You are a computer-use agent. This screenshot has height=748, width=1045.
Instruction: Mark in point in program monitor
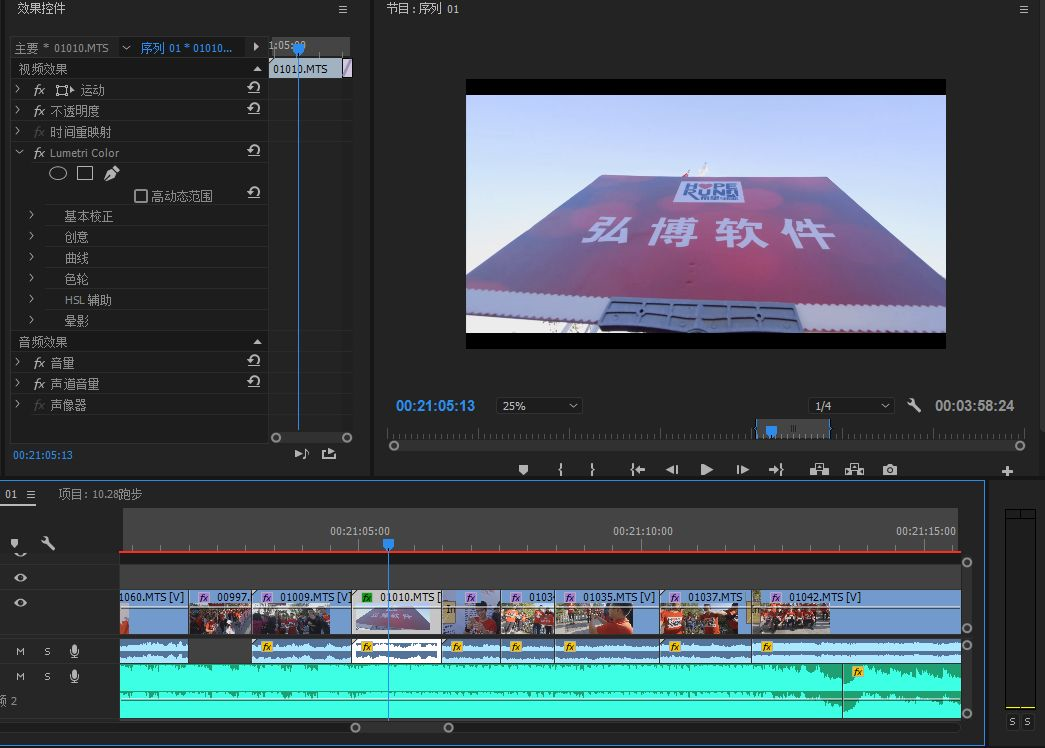pos(560,470)
